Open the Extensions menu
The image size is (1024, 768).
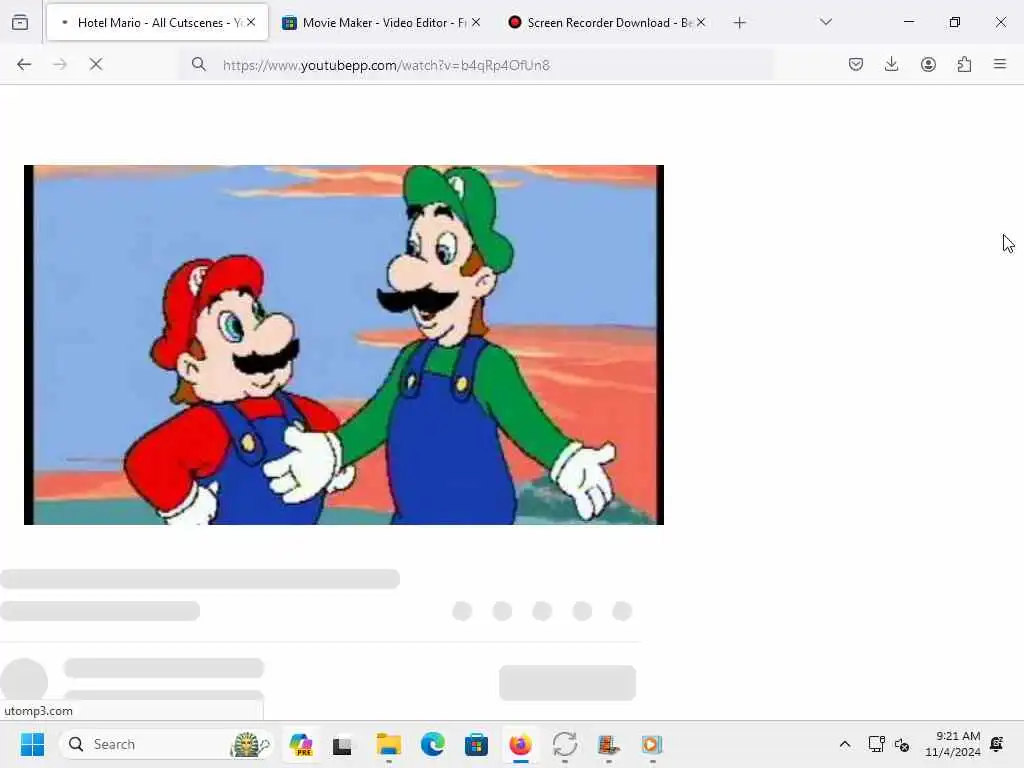point(964,64)
